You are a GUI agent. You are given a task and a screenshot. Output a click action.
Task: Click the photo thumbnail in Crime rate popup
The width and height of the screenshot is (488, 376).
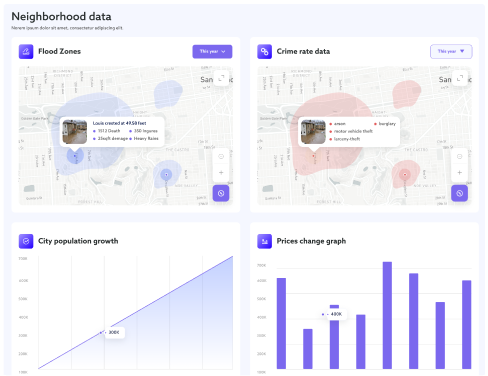(x=313, y=132)
